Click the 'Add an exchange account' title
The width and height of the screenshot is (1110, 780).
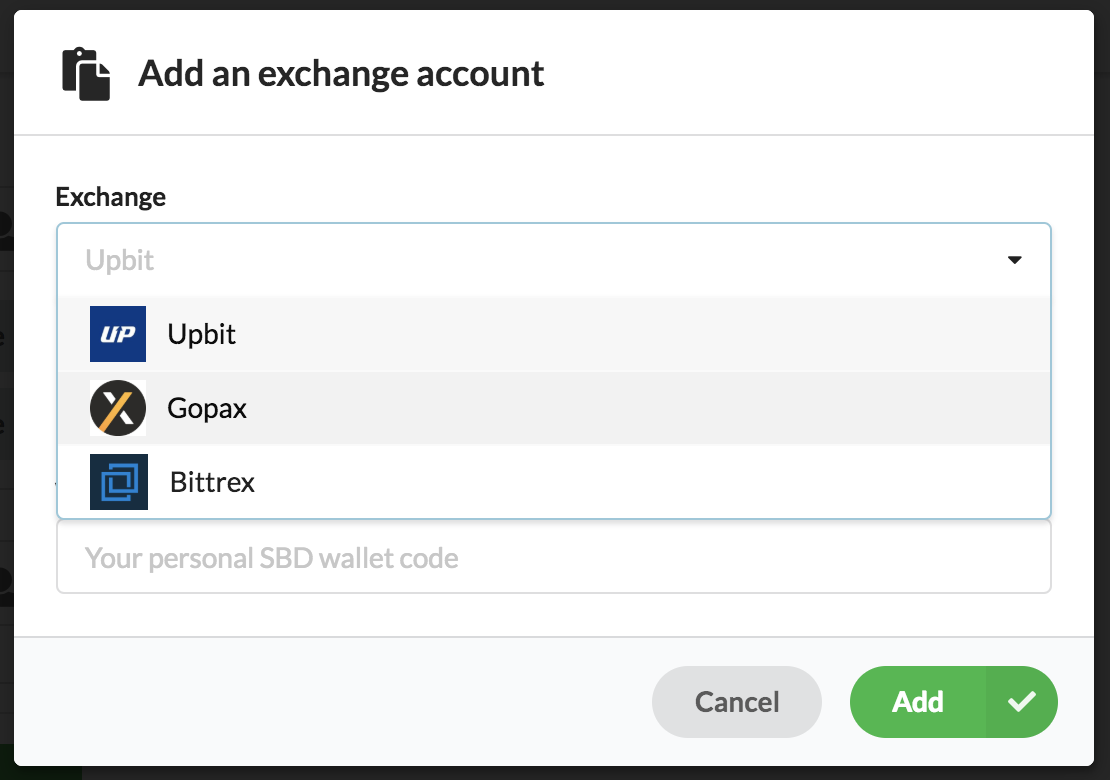point(341,74)
